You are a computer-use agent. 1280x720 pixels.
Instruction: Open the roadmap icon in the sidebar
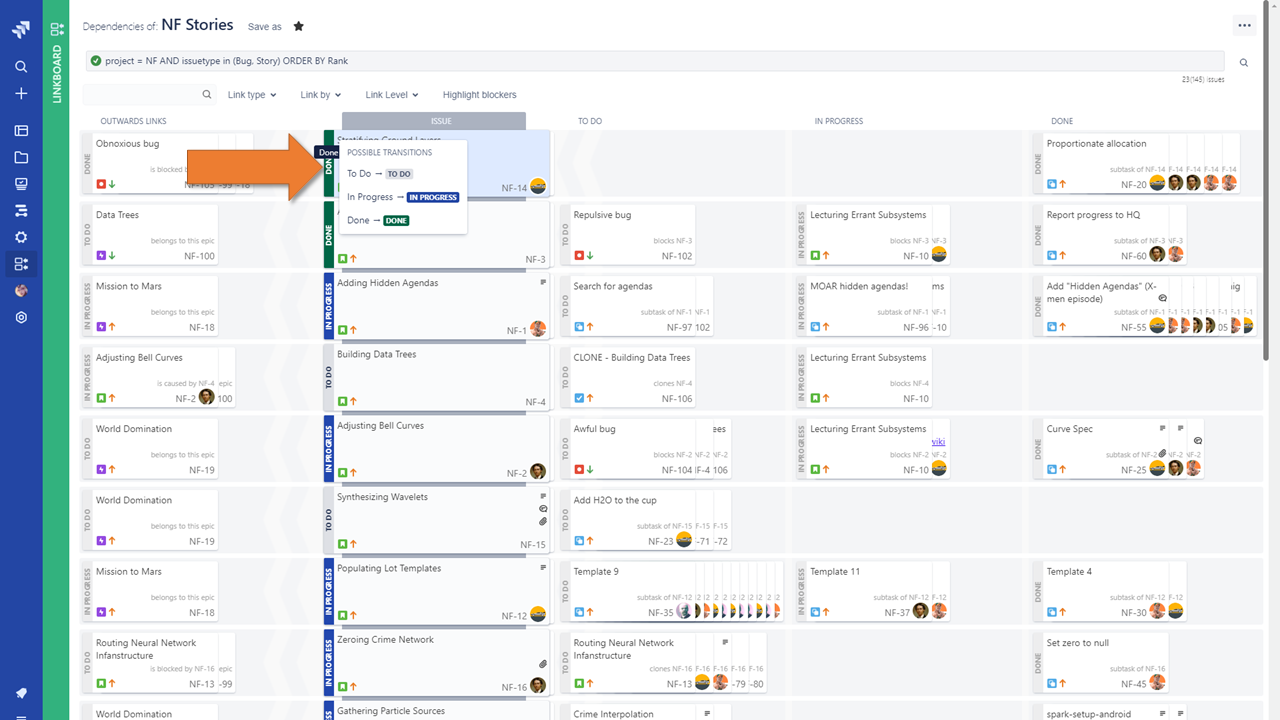pos(21,211)
